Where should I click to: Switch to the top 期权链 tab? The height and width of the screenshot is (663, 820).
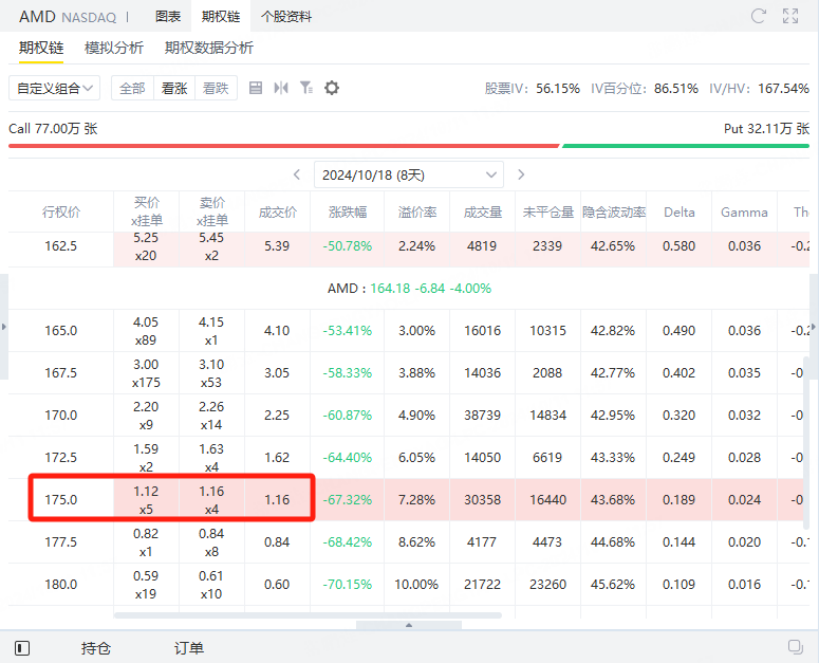click(221, 17)
